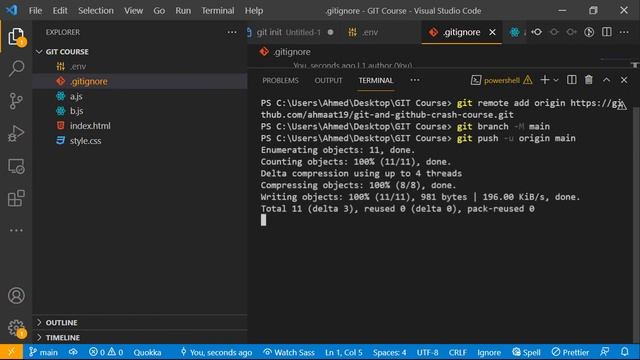Screen dimensions: 640x360
Task: Open errors and warnings count in status bar
Action: (106, 352)
